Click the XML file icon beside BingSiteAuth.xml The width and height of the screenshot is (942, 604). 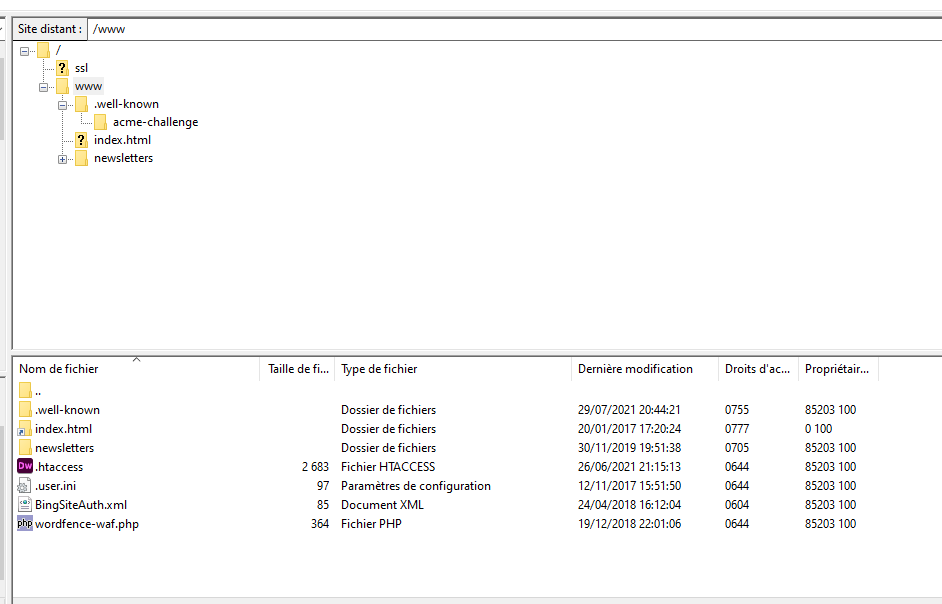coord(25,505)
